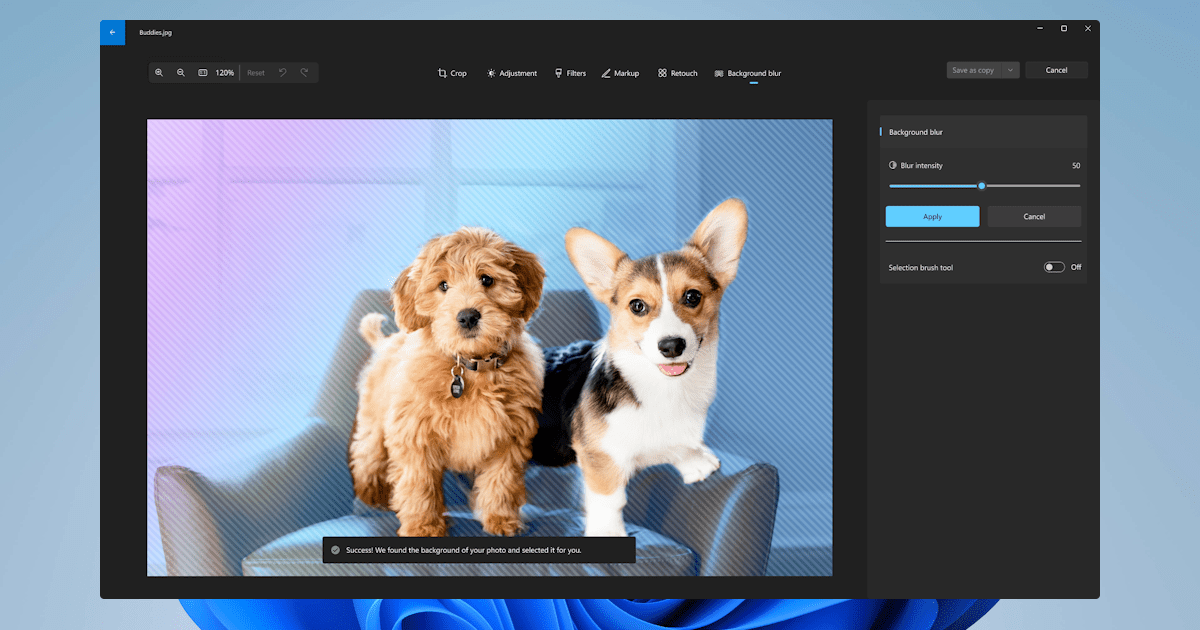
Task: Expand the Save as copy dropdown arrow
Action: coord(1010,70)
